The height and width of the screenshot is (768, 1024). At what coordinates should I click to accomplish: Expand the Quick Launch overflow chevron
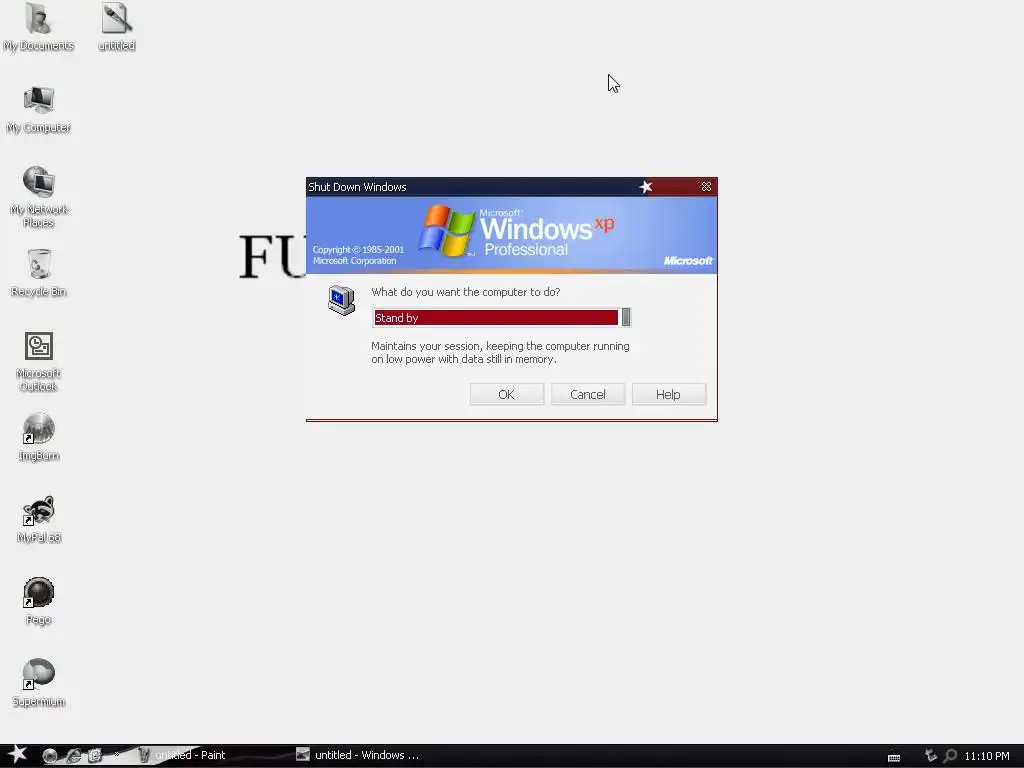pyautogui.click(x=117, y=754)
